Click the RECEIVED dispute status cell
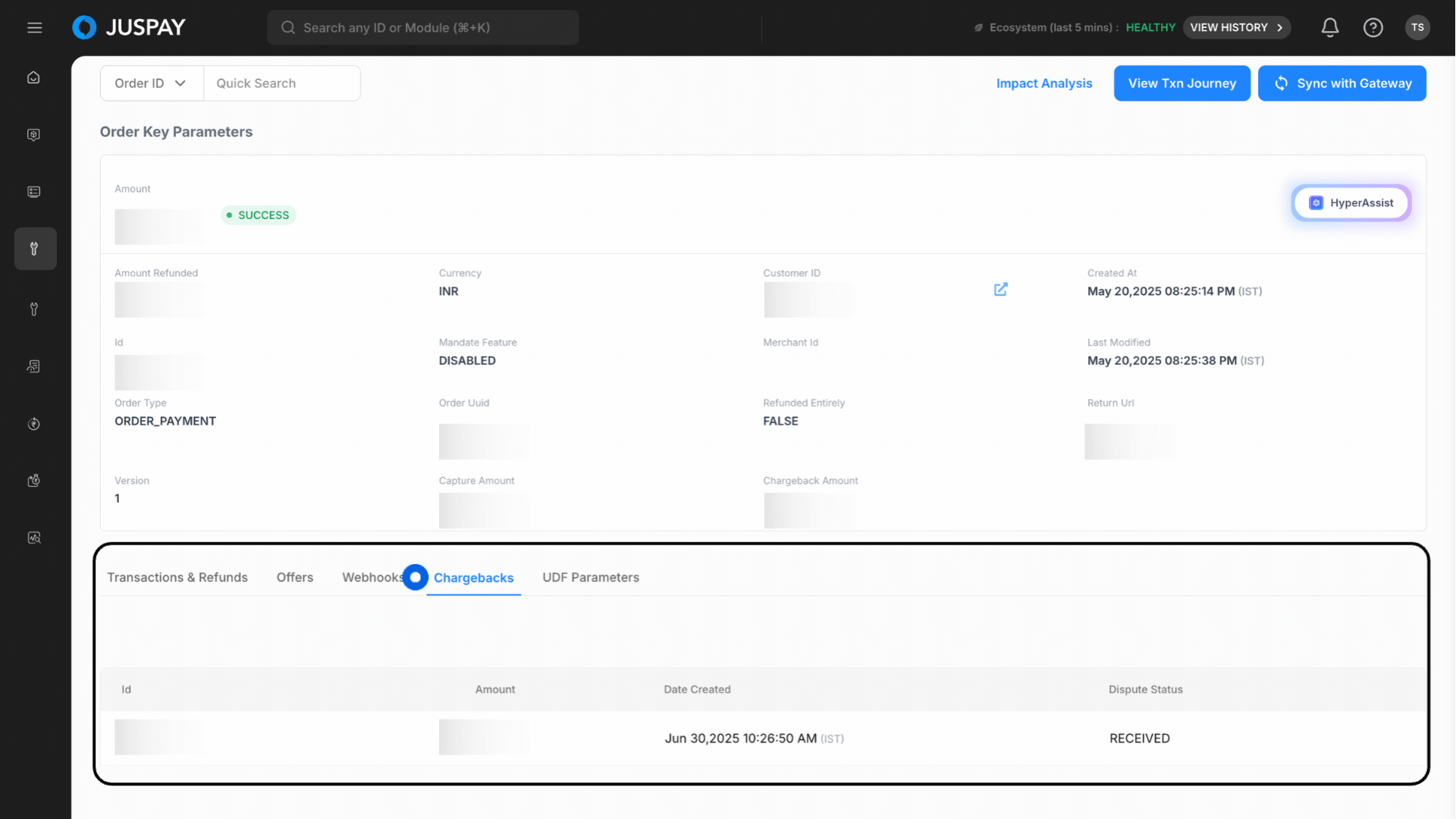This screenshot has height=819, width=1456. tap(1140, 739)
